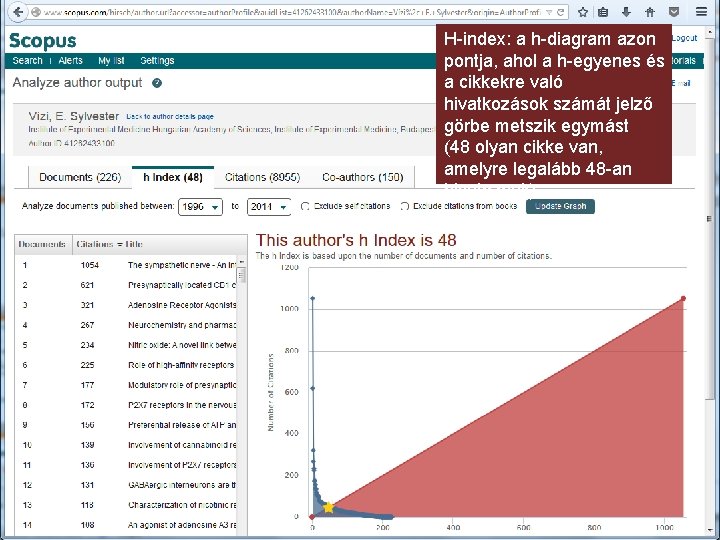
Task: Switch to the Documents (226) tab
Action: [80, 177]
